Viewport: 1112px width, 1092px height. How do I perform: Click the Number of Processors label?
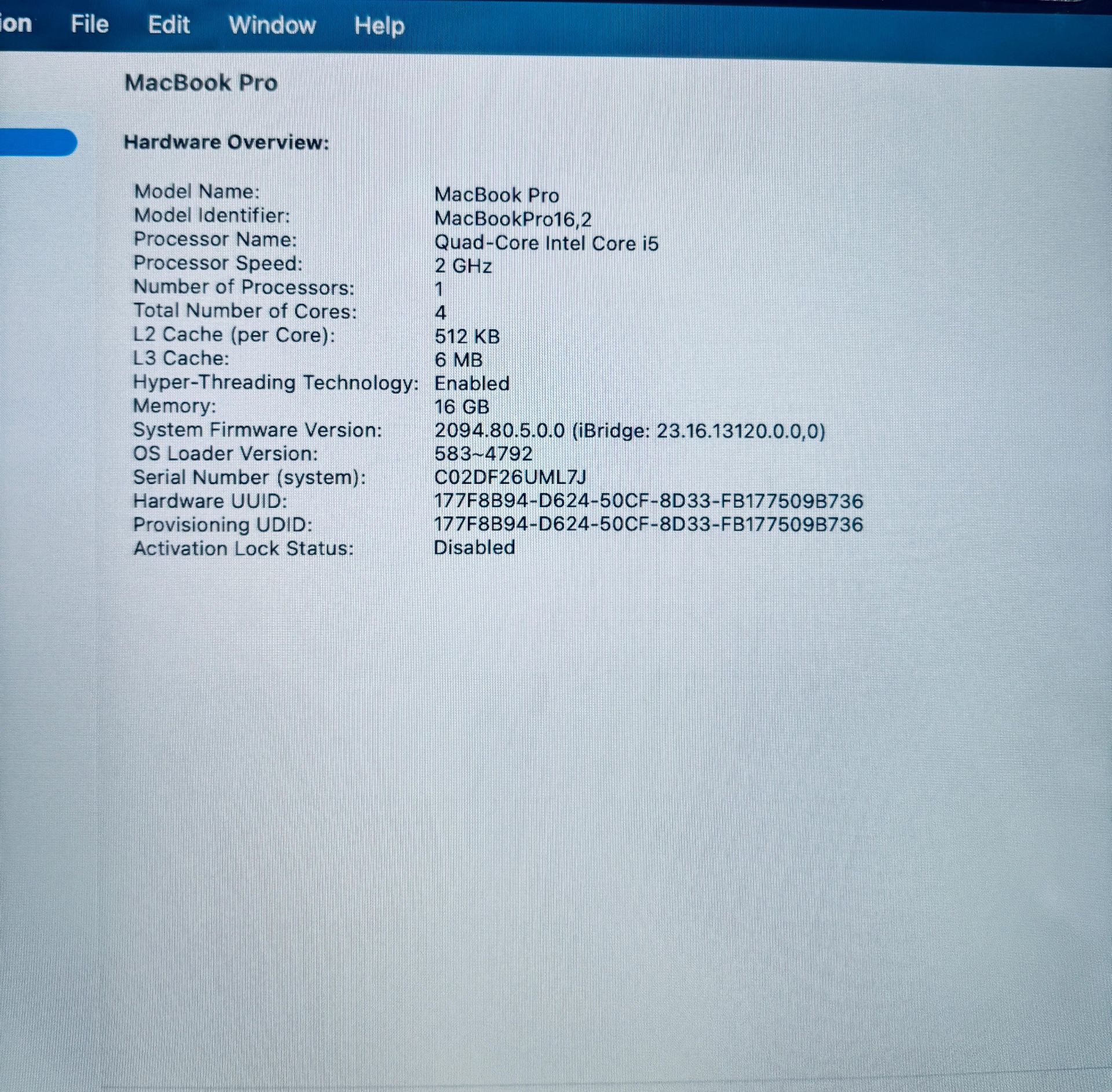(244, 287)
